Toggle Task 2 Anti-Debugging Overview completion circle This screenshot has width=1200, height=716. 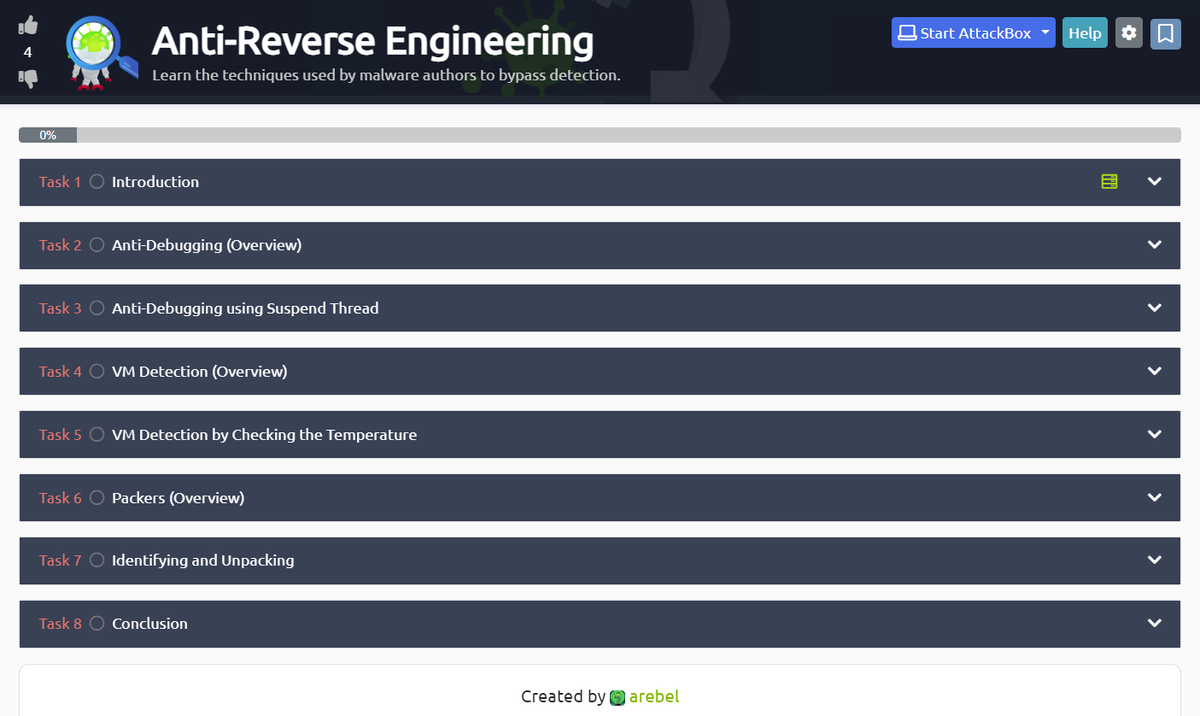point(97,245)
